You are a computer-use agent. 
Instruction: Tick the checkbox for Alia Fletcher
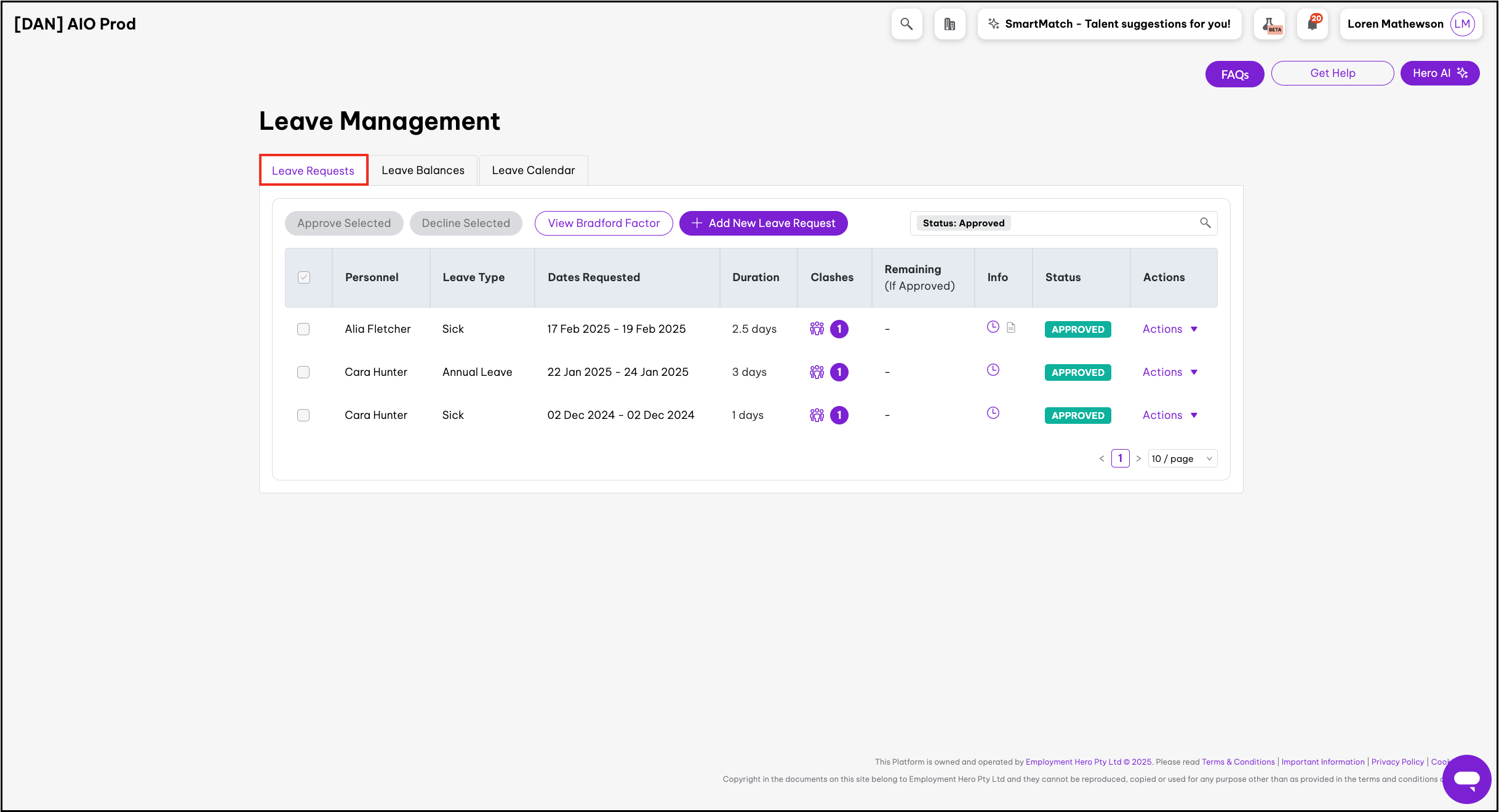click(303, 329)
